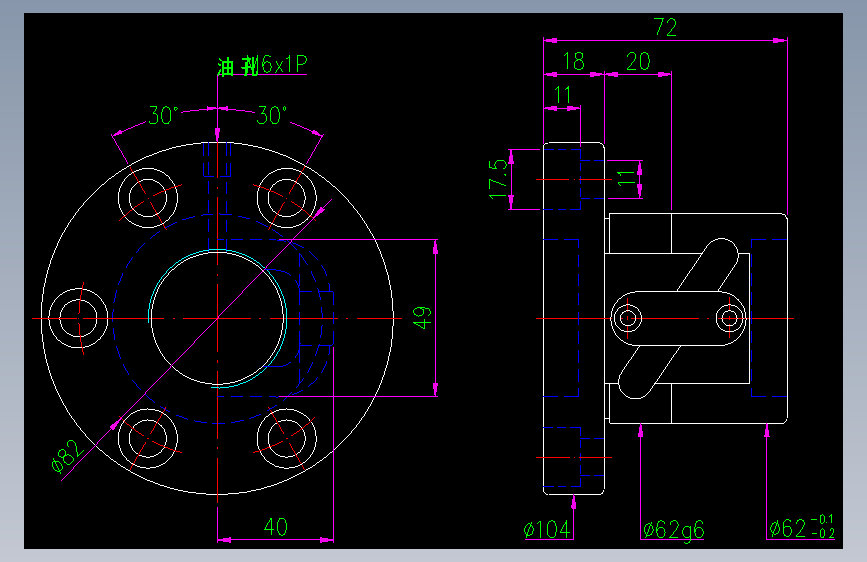Click the ø62 -0.1 -0.2 dimension text
Screen dimensions: 867x562
pos(801,527)
